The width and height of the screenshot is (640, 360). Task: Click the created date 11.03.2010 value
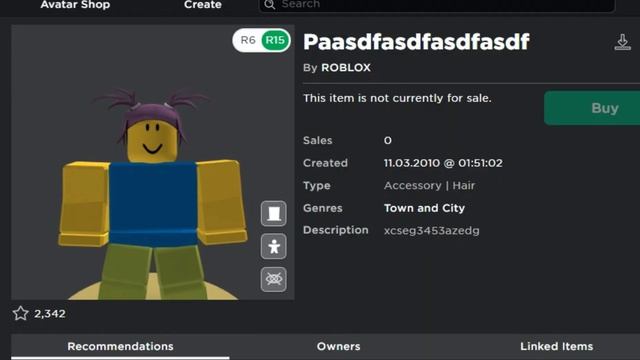point(443,163)
